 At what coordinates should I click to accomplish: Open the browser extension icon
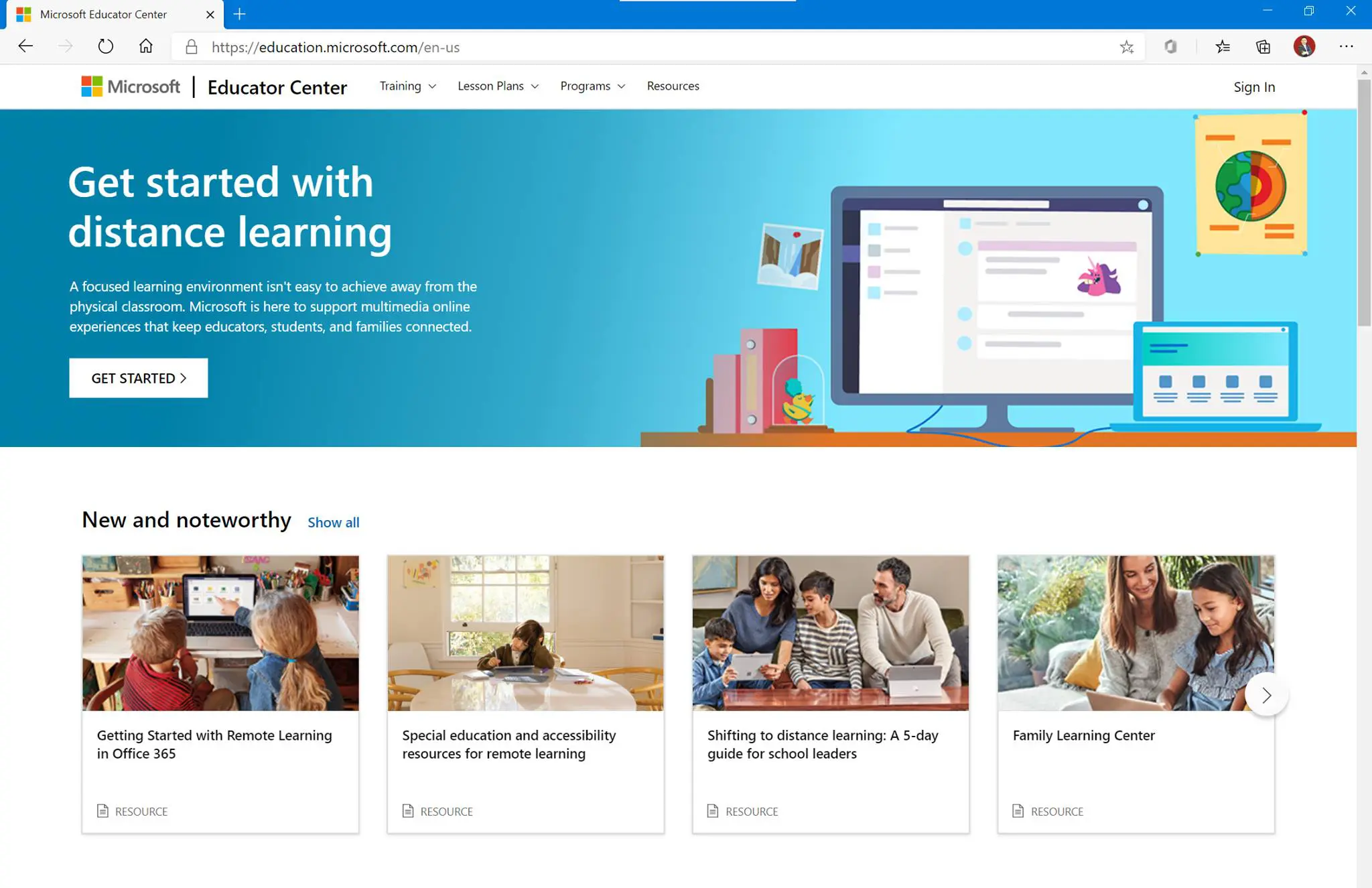pyautogui.click(x=1170, y=47)
